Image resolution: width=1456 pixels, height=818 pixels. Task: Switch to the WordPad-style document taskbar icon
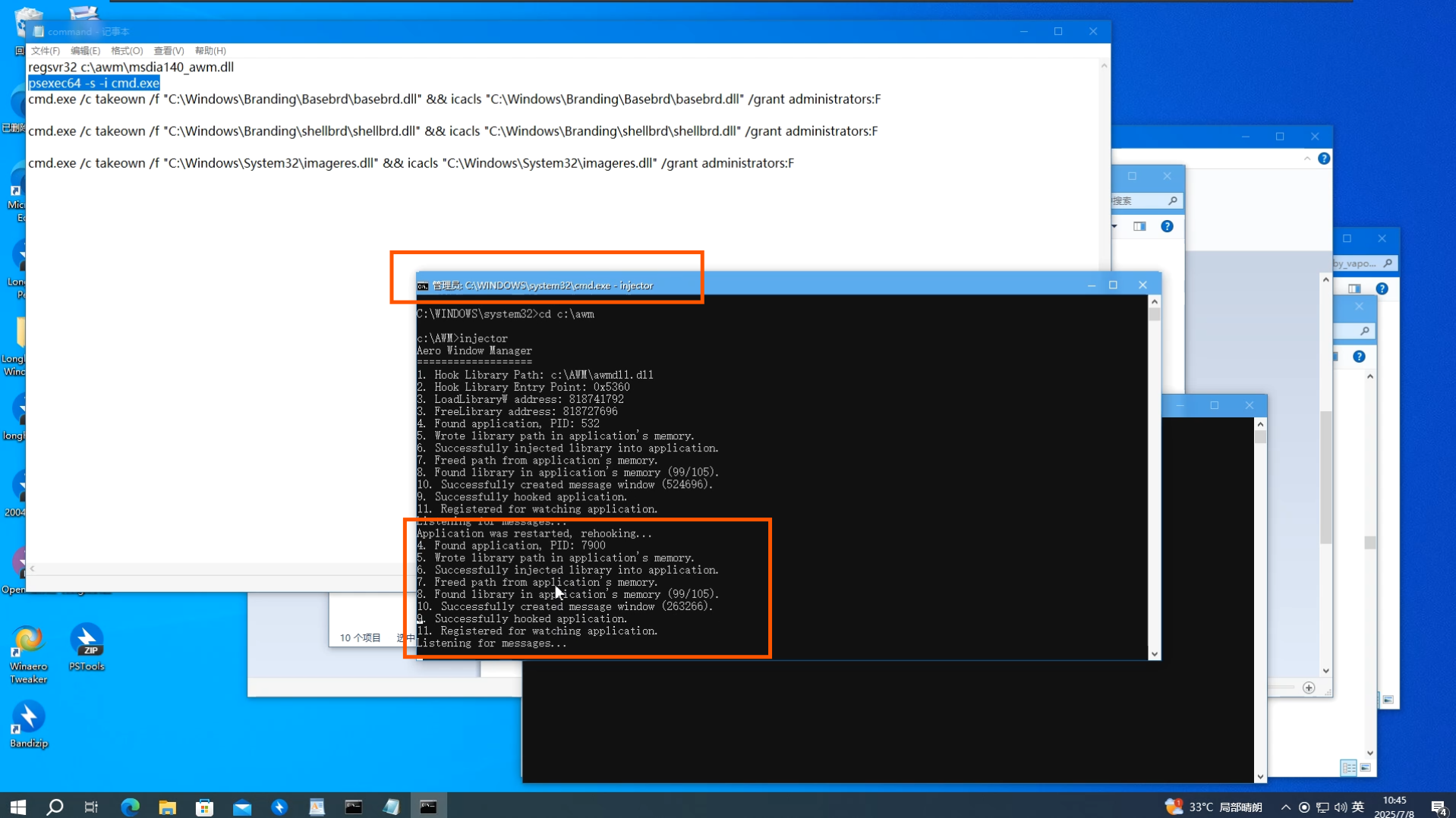pyautogui.click(x=317, y=807)
